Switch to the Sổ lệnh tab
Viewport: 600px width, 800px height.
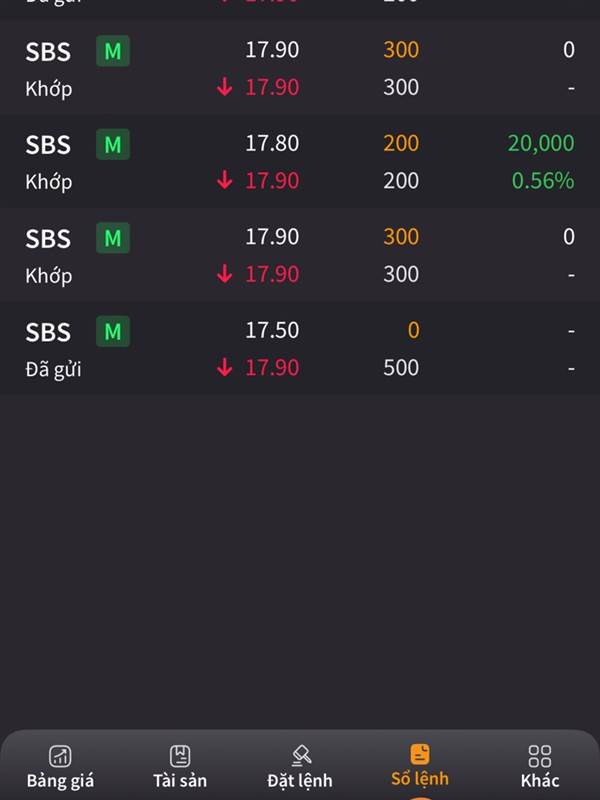coord(420,765)
